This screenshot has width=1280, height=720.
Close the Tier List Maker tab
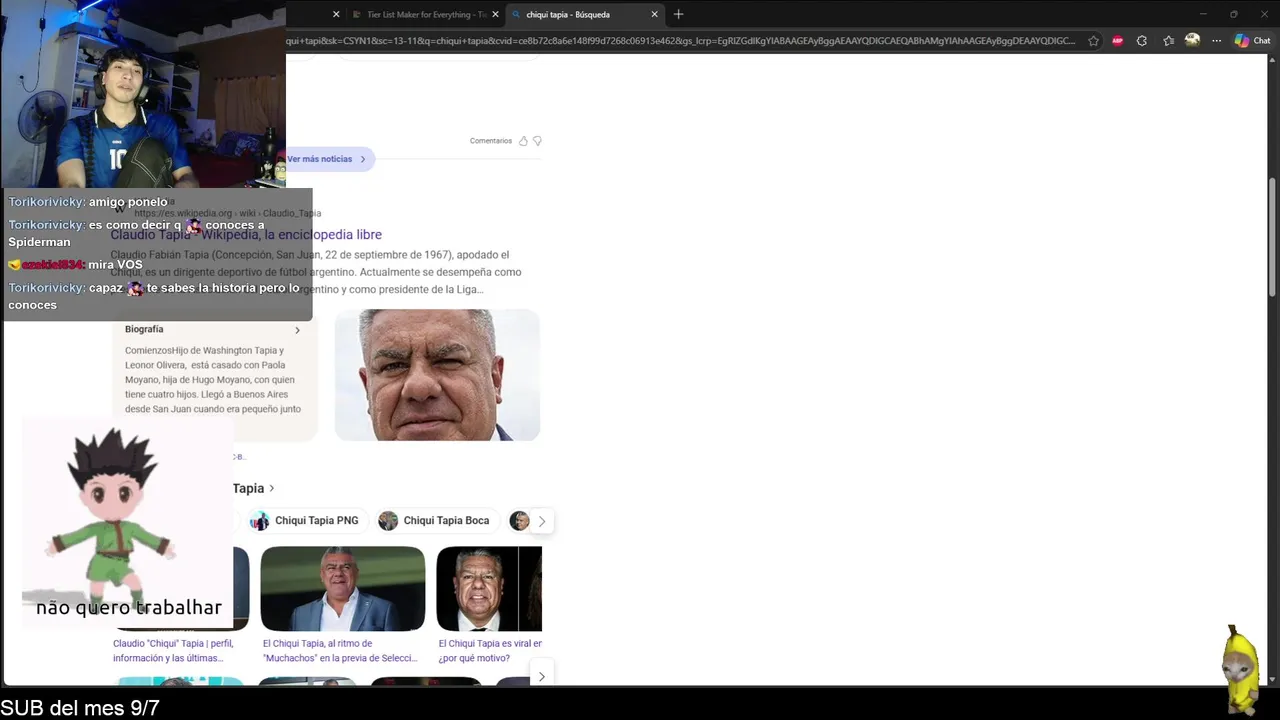(x=495, y=14)
